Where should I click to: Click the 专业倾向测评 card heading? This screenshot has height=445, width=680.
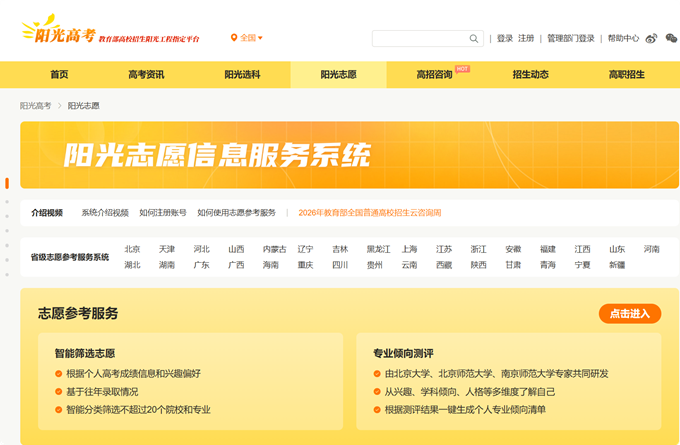point(403,353)
